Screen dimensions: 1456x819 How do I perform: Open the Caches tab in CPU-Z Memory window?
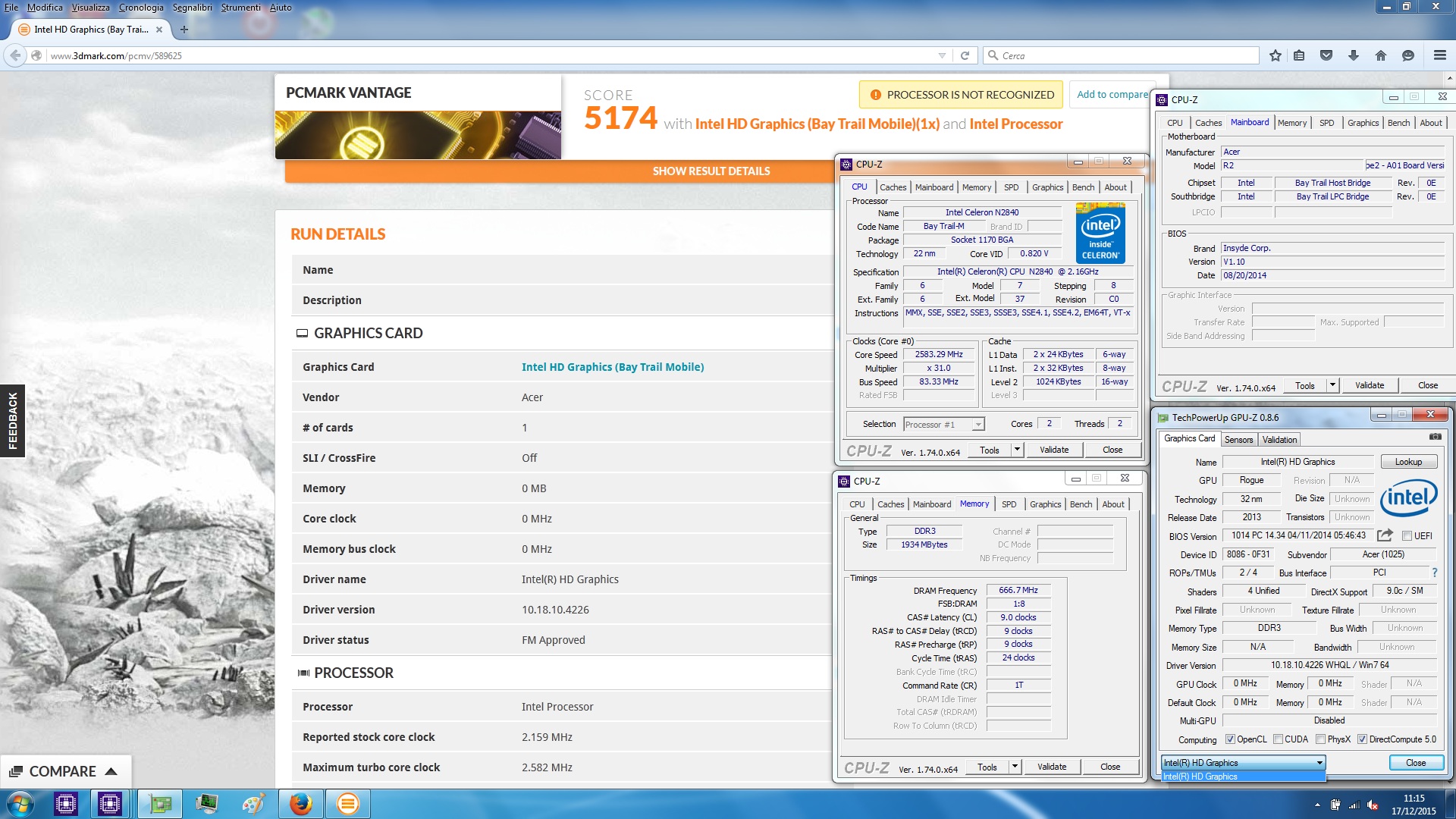[890, 504]
